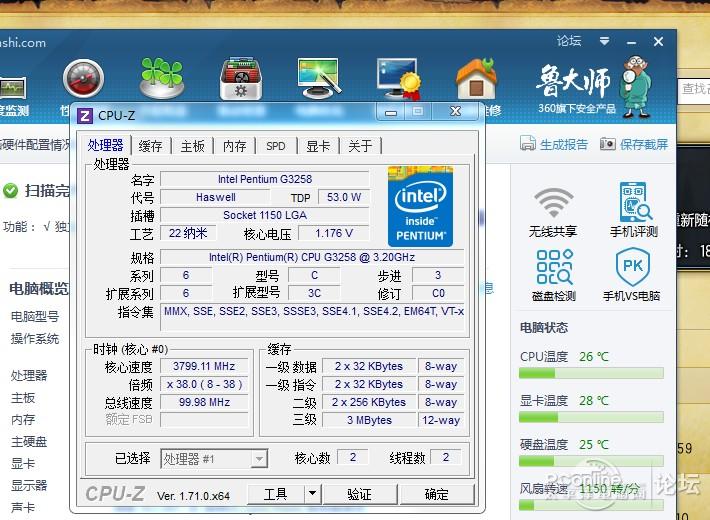Click the 确定 OK button in CPU-Z

pyautogui.click(x=437, y=494)
